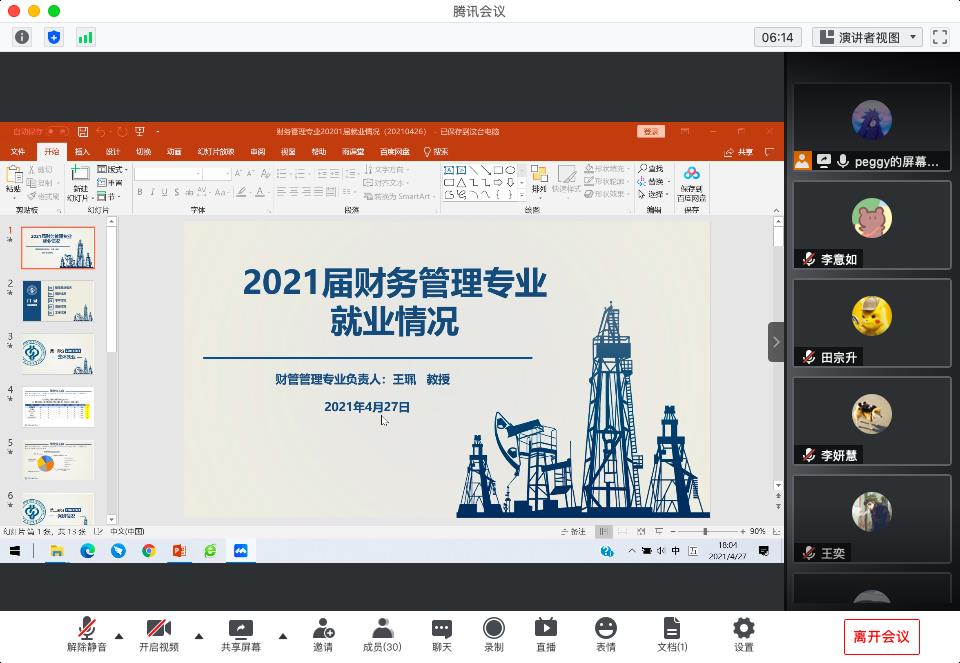Click the meeting info icon

tap(22, 37)
